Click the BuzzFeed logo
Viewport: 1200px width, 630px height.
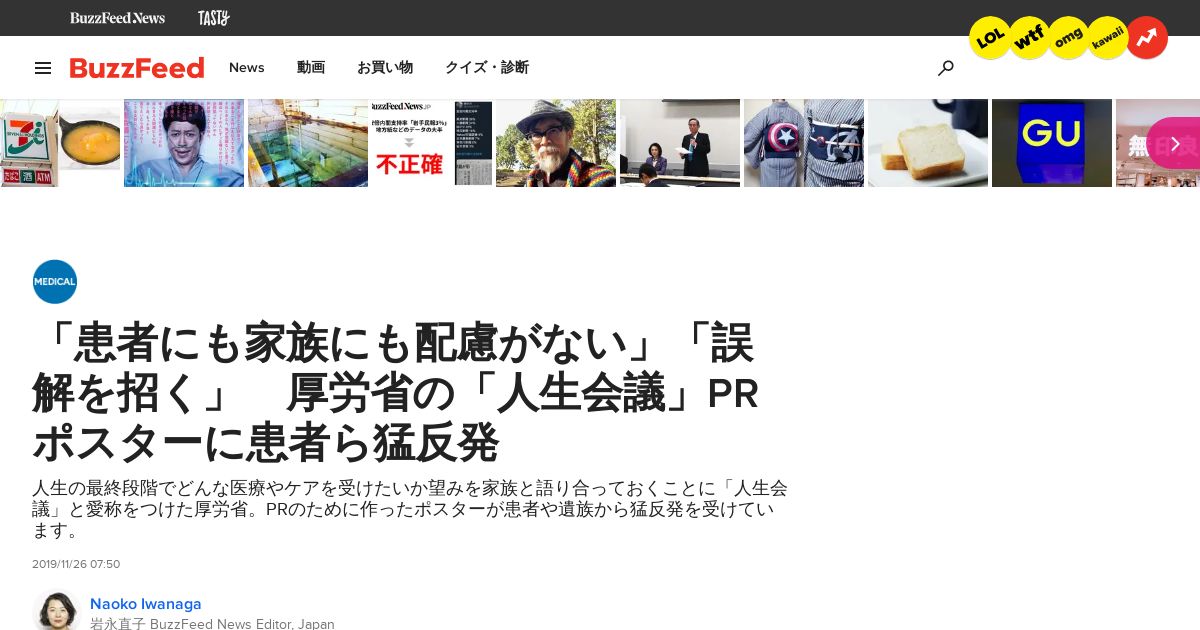[137, 68]
